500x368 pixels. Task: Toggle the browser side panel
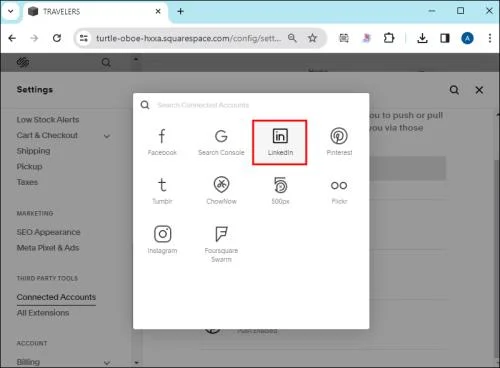coord(445,38)
